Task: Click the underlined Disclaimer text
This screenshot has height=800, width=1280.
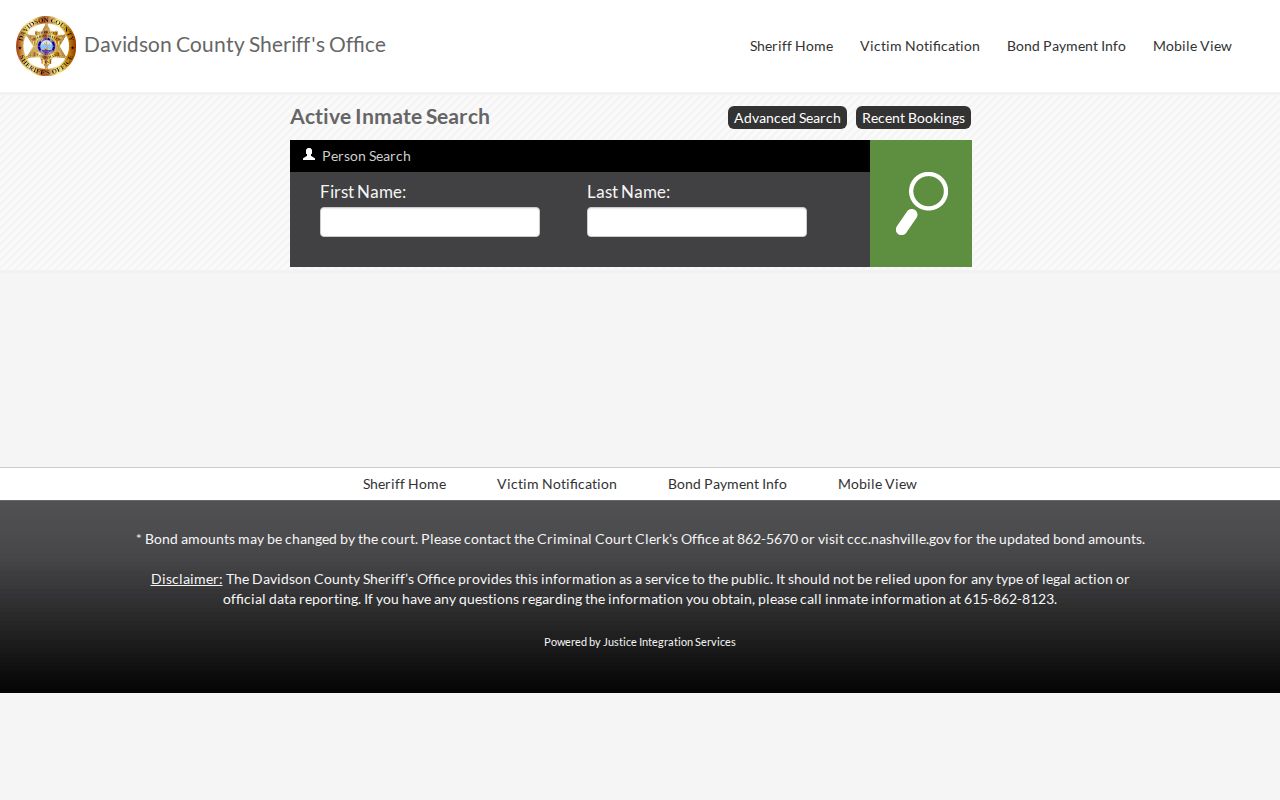Action: (x=186, y=579)
